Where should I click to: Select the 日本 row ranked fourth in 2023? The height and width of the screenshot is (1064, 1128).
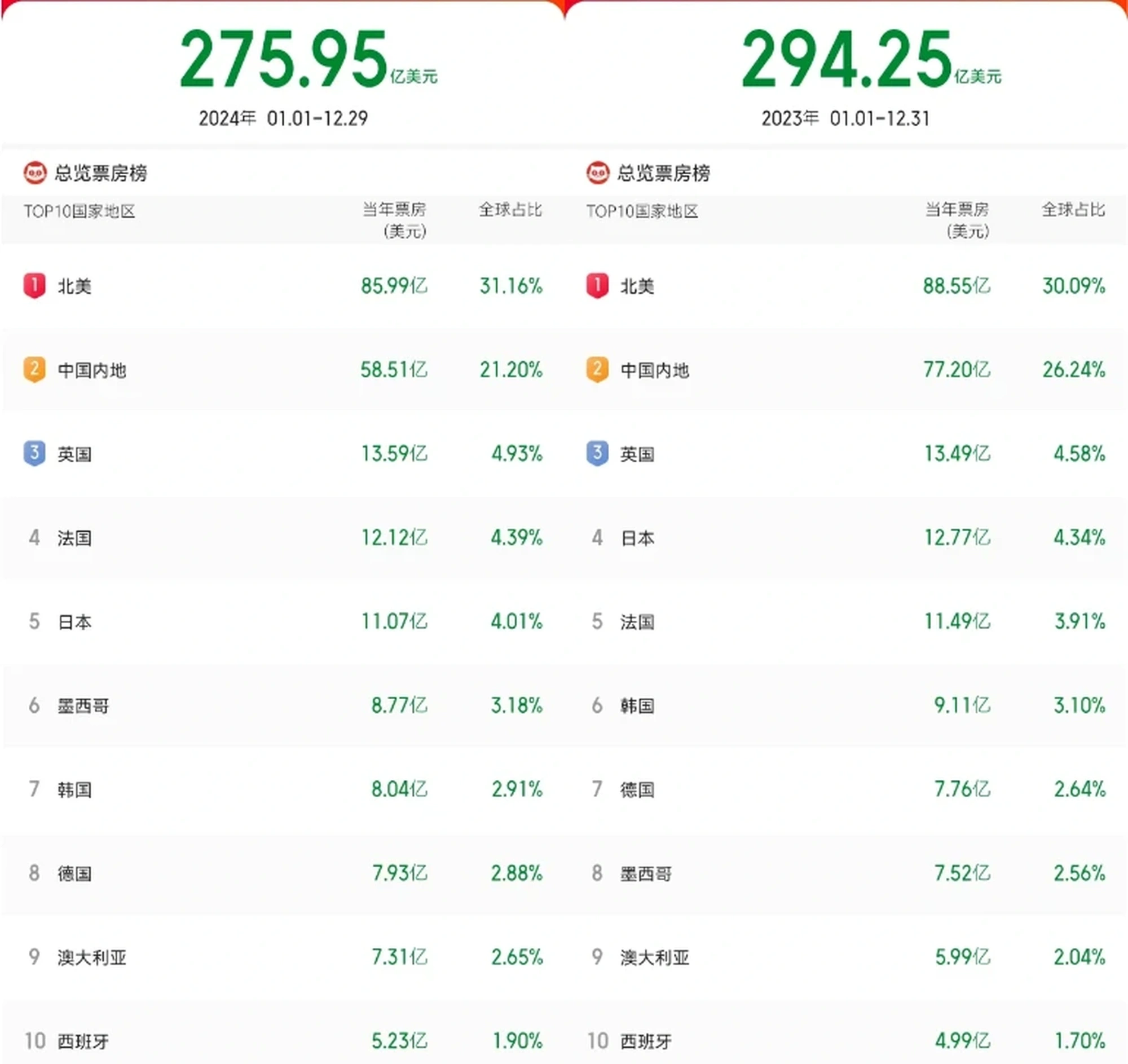tap(637, 538)
